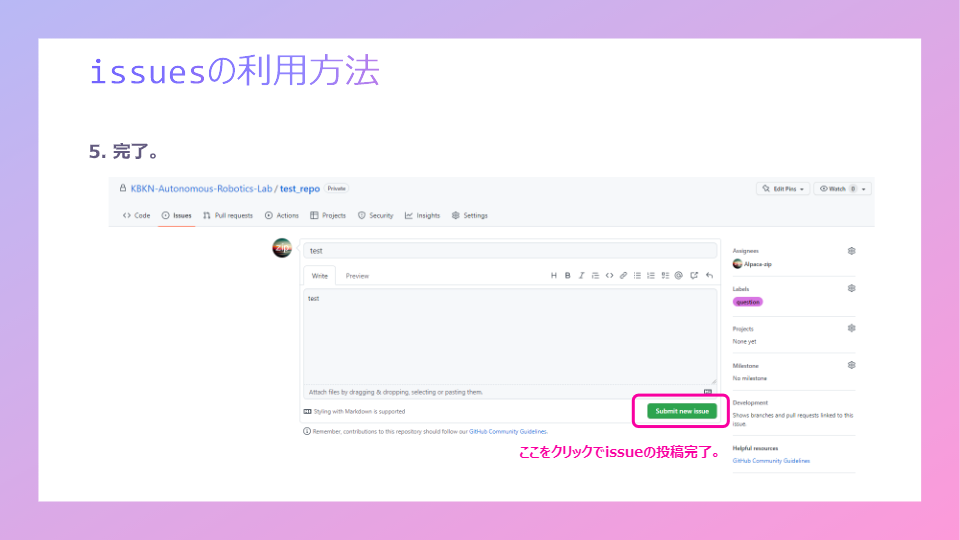Open the Security tab
960x540 pixels.
(375, 216)
